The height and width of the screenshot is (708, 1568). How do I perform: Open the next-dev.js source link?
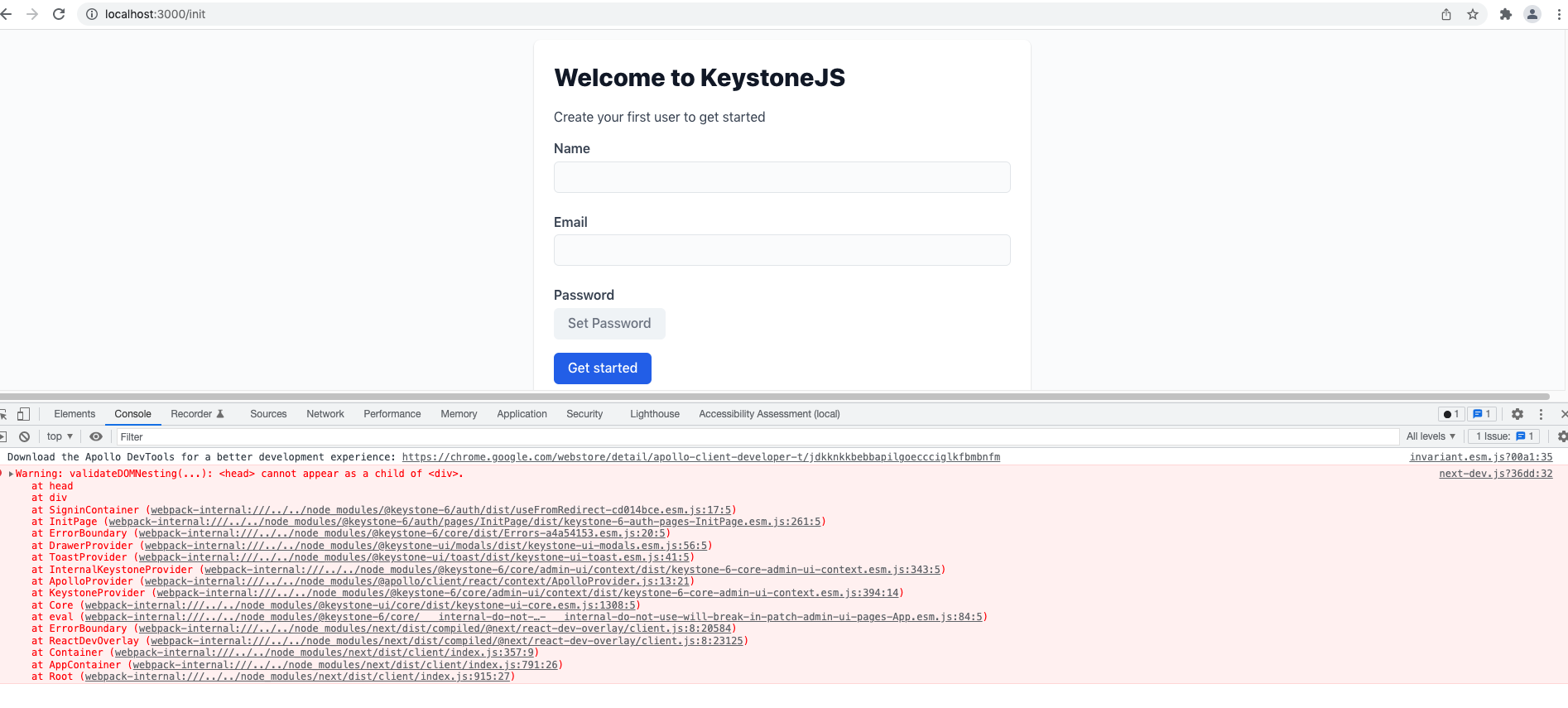[1496, 474]
